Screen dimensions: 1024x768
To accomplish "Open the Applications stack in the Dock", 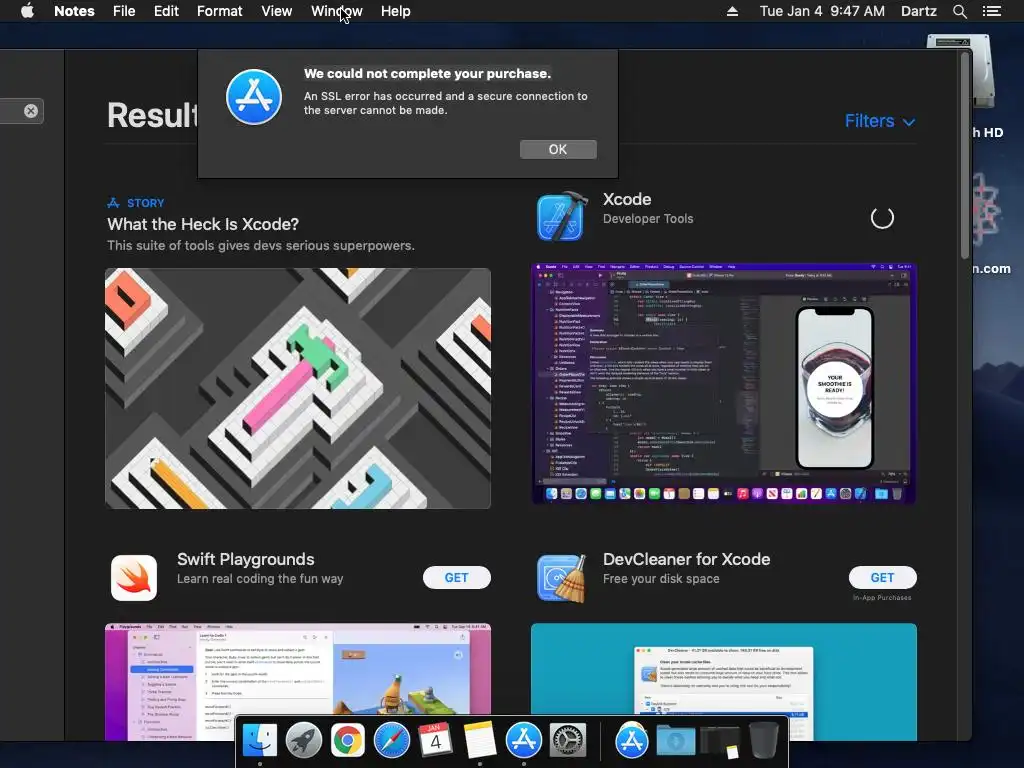I will click(632, 741).
